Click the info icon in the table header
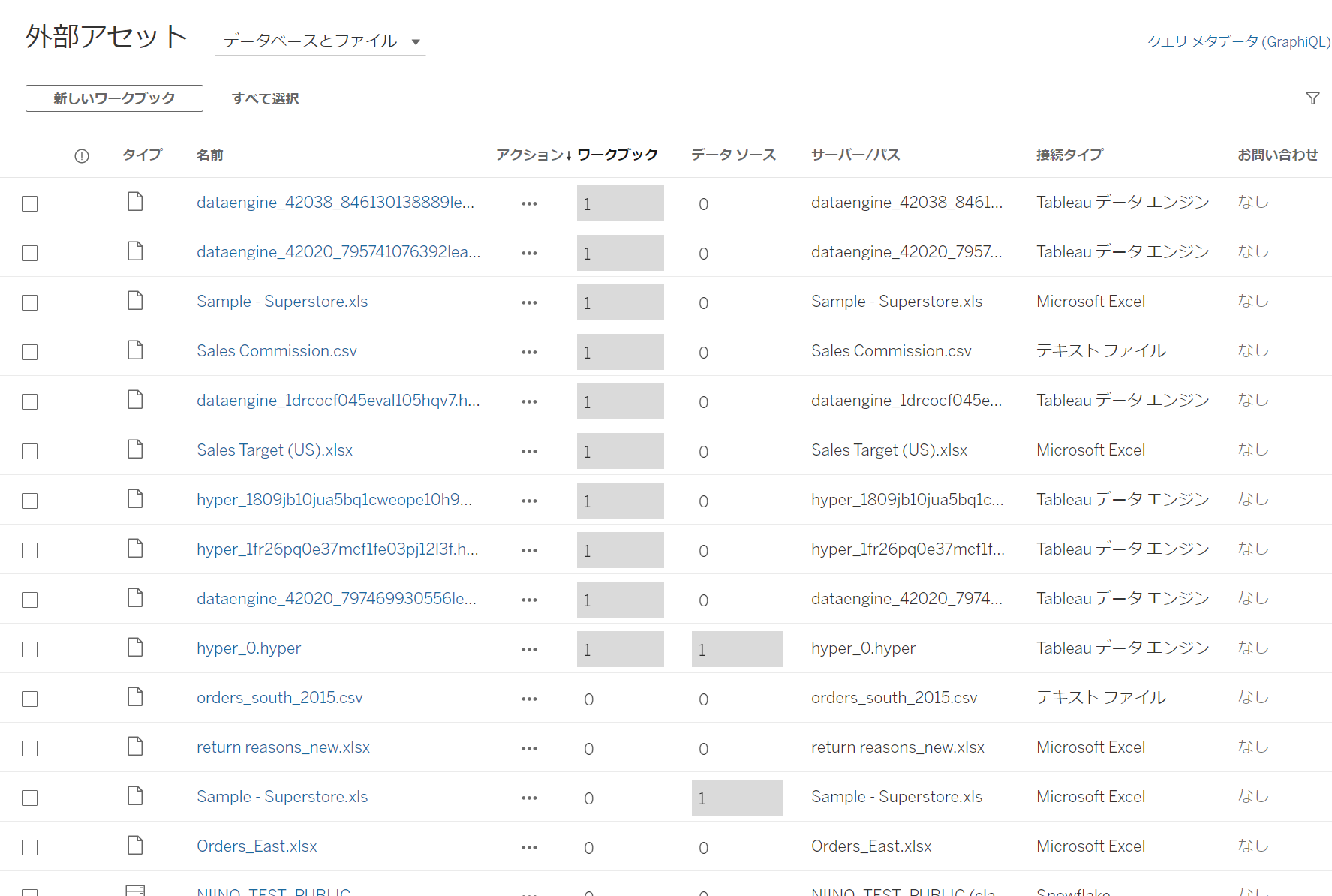Viewport: 1332px width, 896px height. (x=81, y=155)
